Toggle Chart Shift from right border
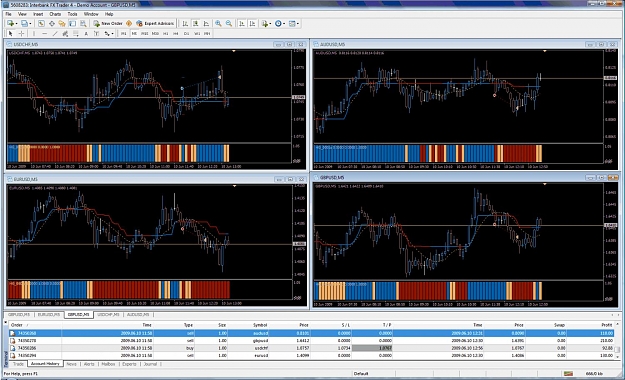Viewport: 625px width, 380px height. coord(252,24)
